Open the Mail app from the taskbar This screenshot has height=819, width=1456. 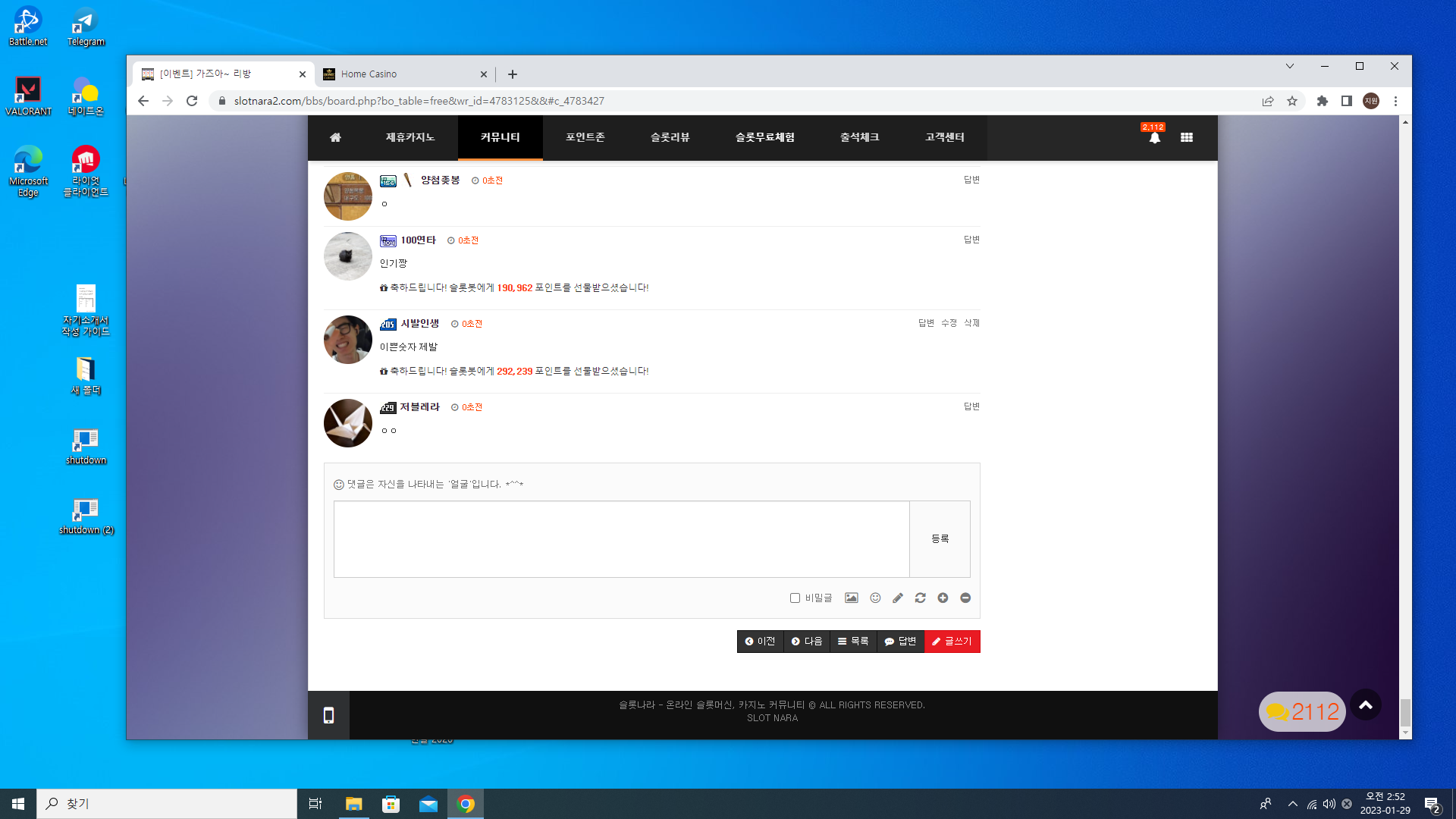tap(428, 804)
